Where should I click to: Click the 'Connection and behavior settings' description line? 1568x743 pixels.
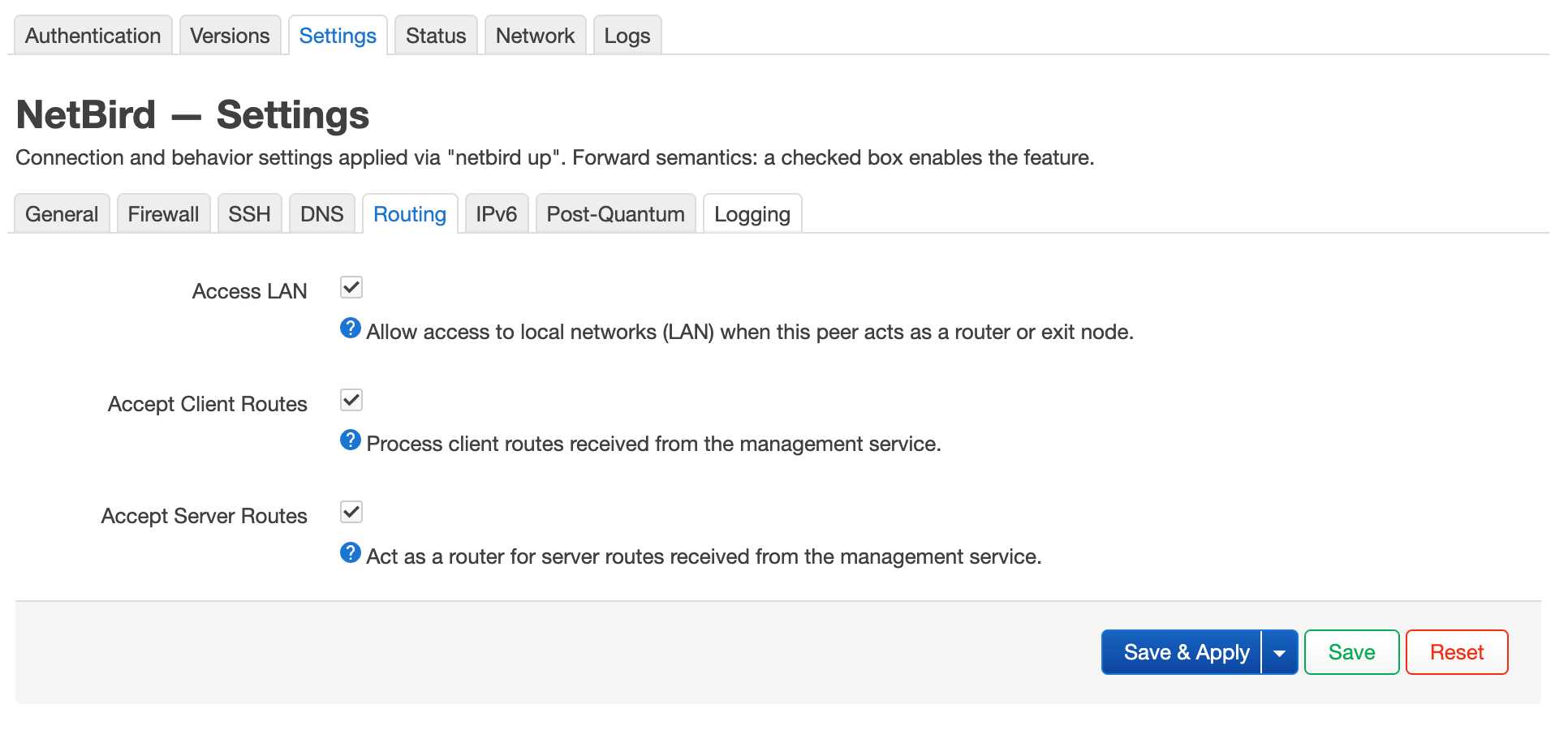555,157
